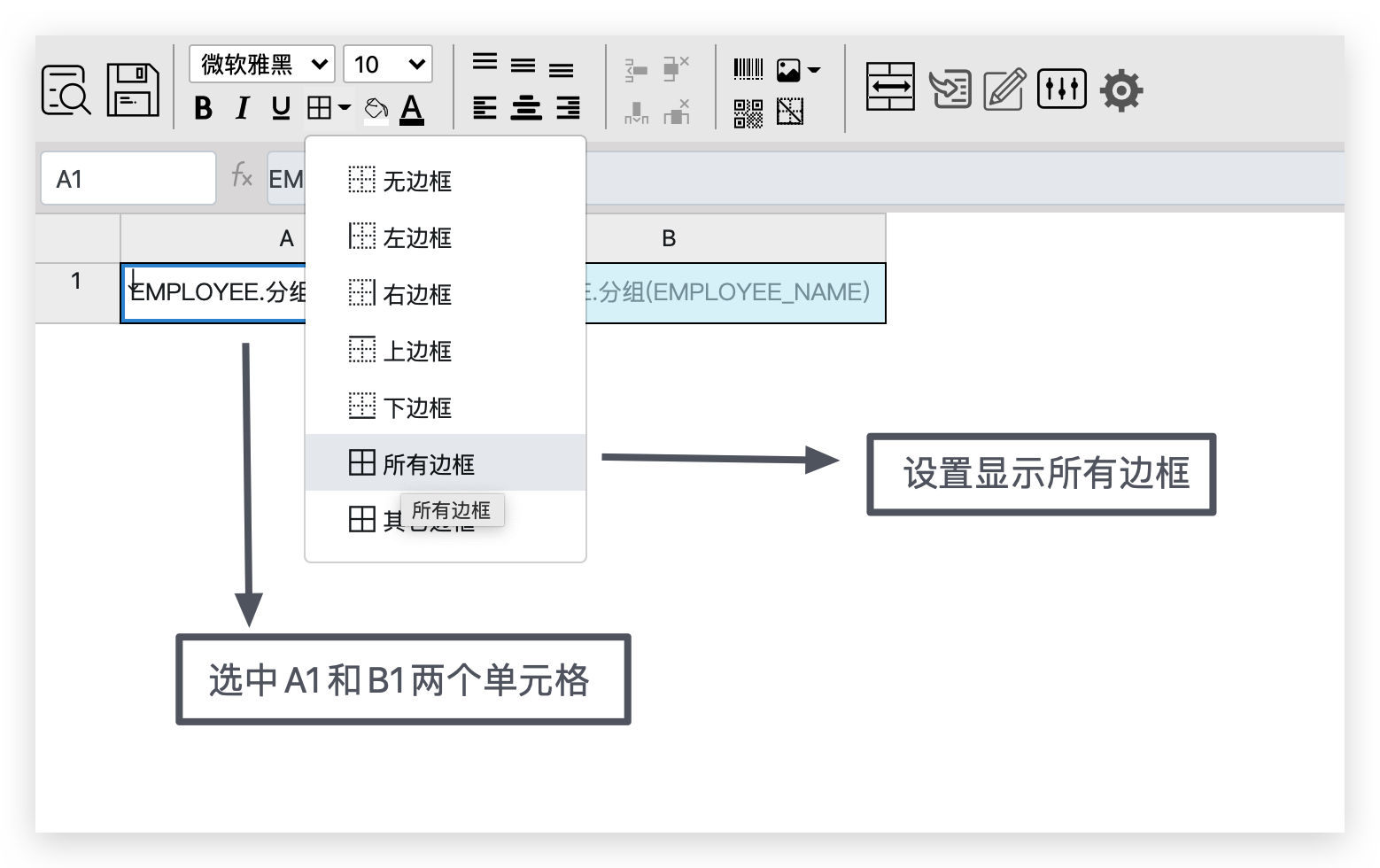Open the font family dropdown 微软雅黑

(x=262, y=65)
